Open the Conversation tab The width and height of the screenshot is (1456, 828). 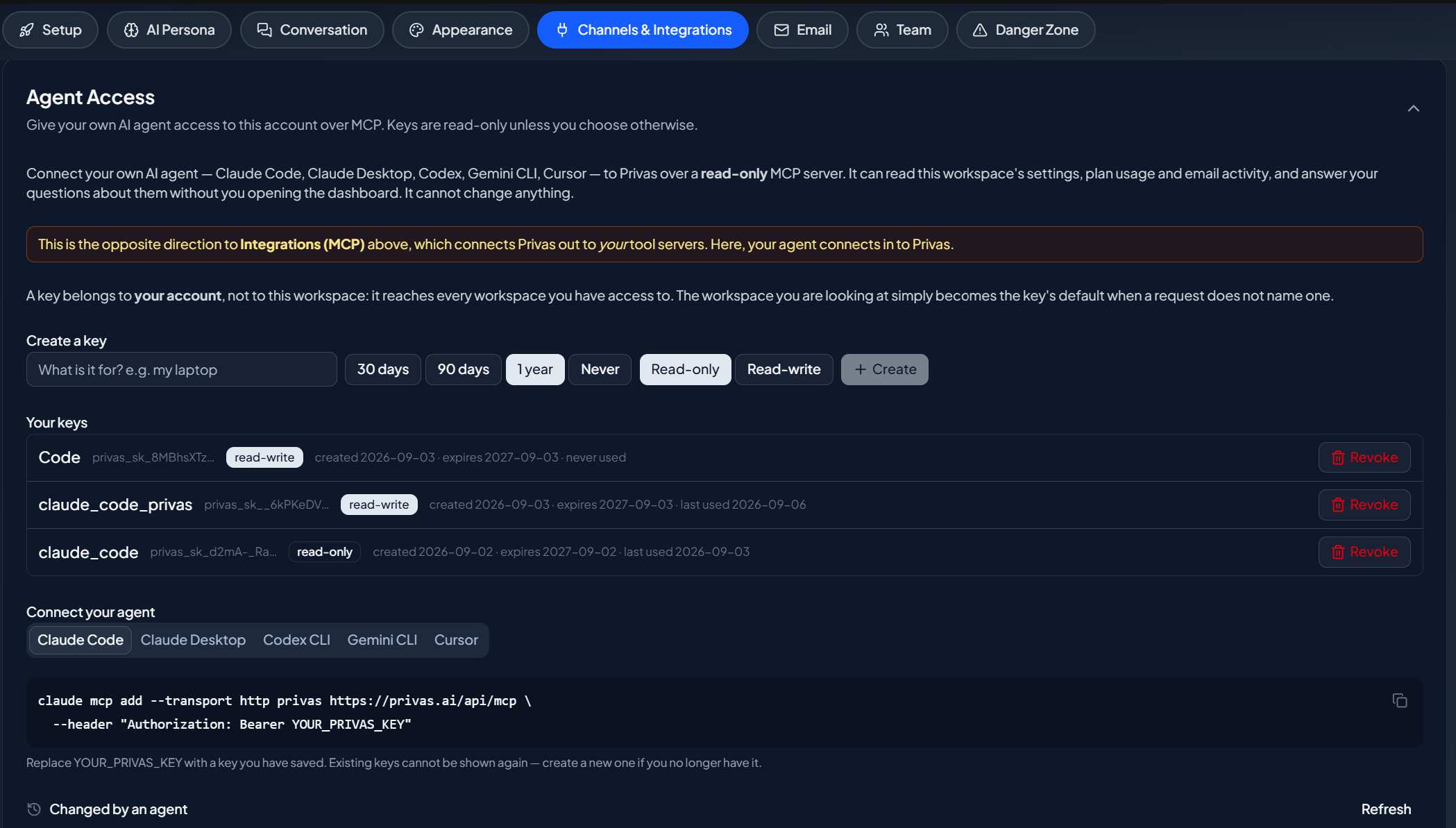tap(312, 30)
